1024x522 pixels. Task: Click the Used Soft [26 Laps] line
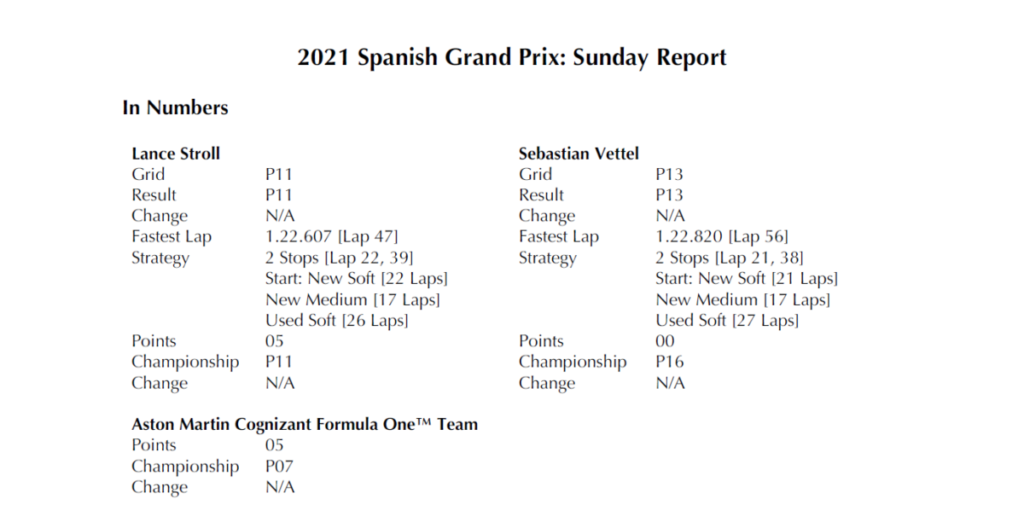(337, 321)
